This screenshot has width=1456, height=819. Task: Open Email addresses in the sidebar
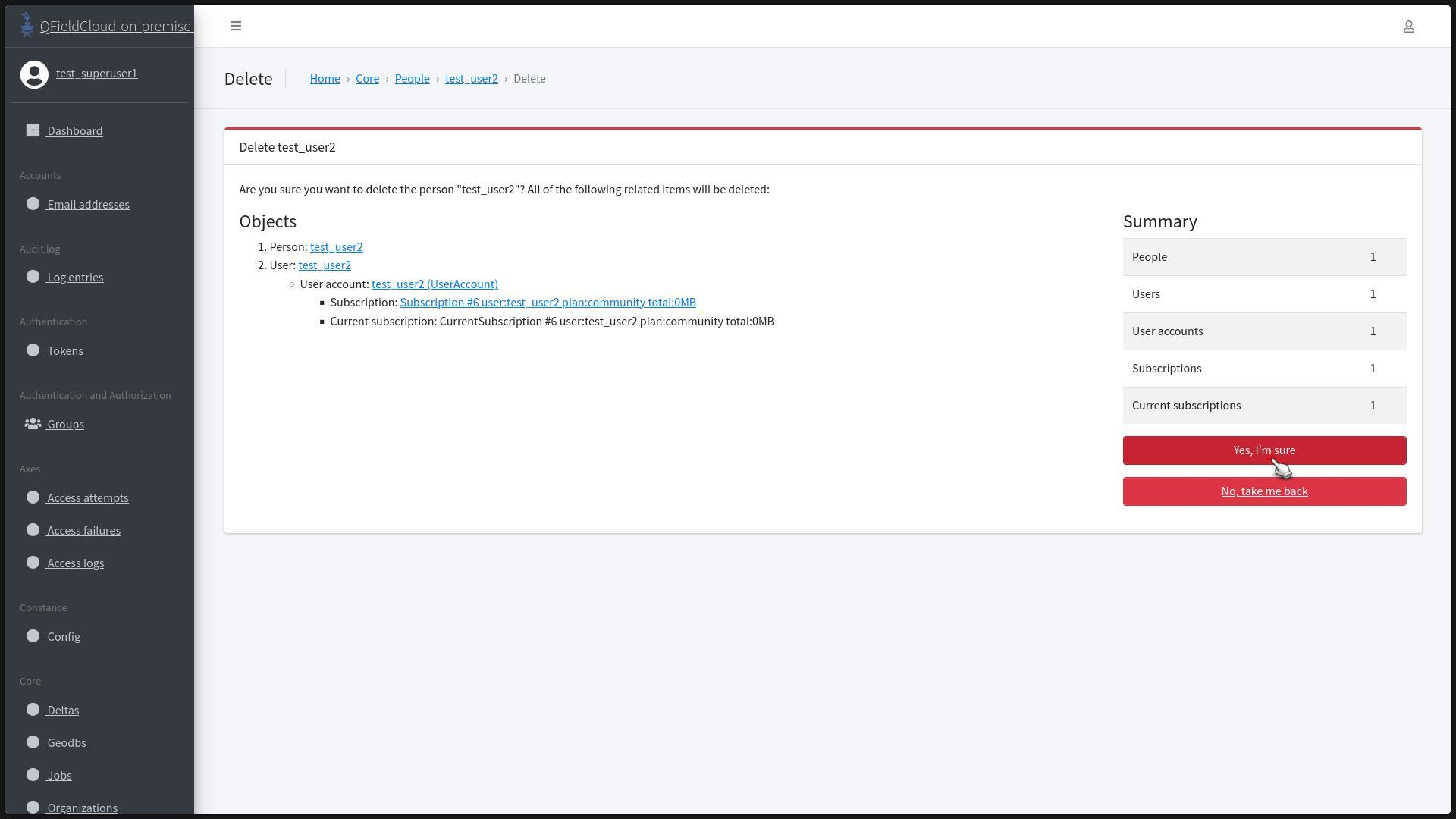(x=88, y=204)
